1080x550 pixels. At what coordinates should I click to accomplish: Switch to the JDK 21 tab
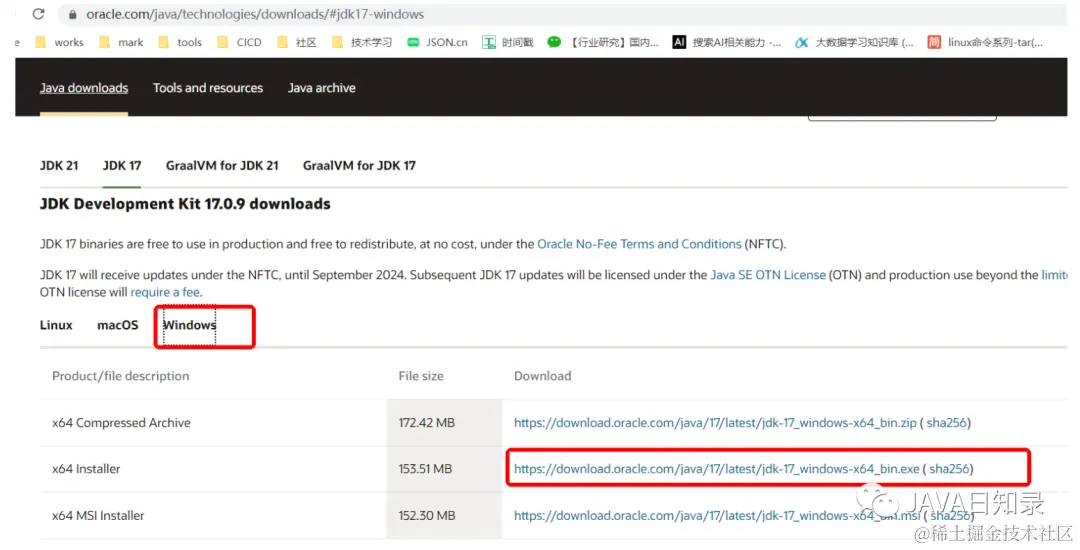[59, 166]
